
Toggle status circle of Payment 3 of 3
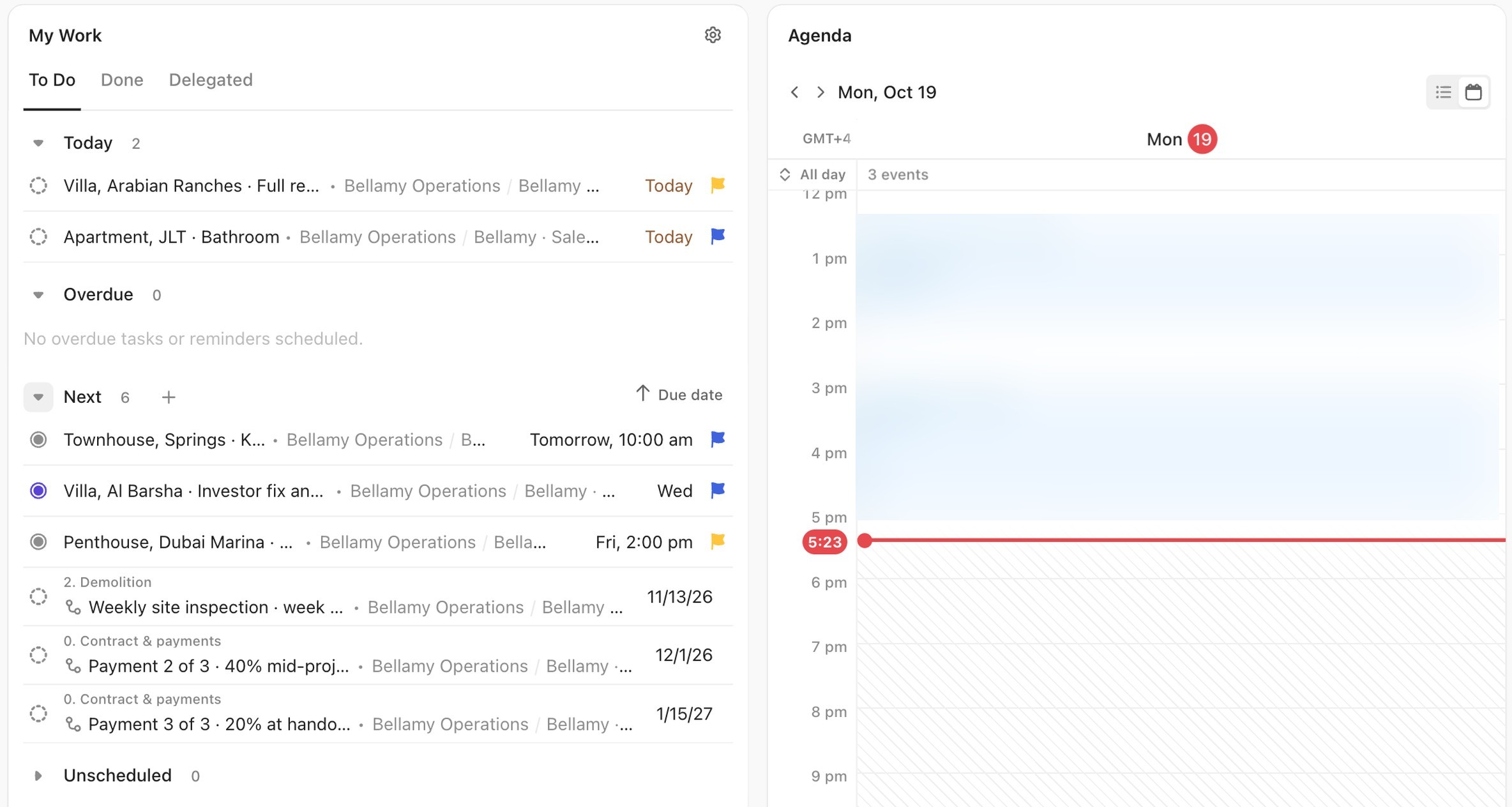[38, 713]
